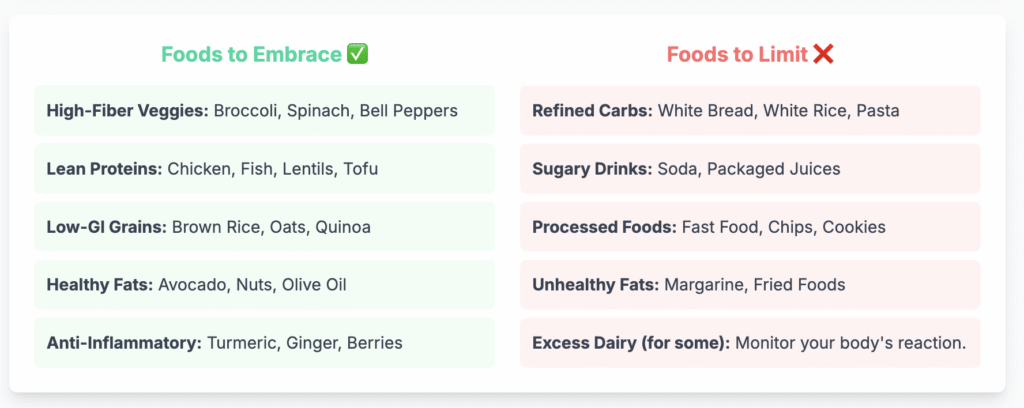
Task: Click the text Soda, Packaged Juices
Action: pos(748,169)
